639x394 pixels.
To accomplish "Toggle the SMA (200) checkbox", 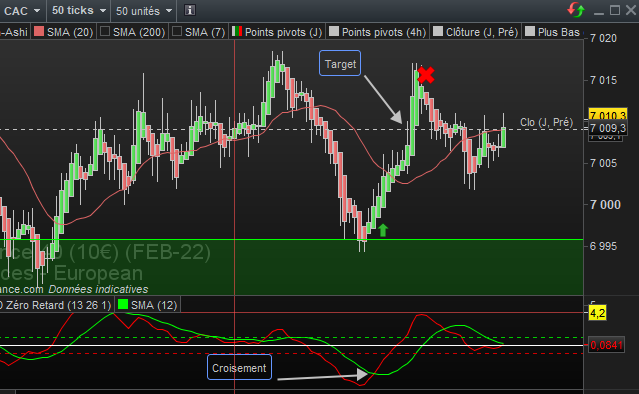I will (x=105, y=31).
